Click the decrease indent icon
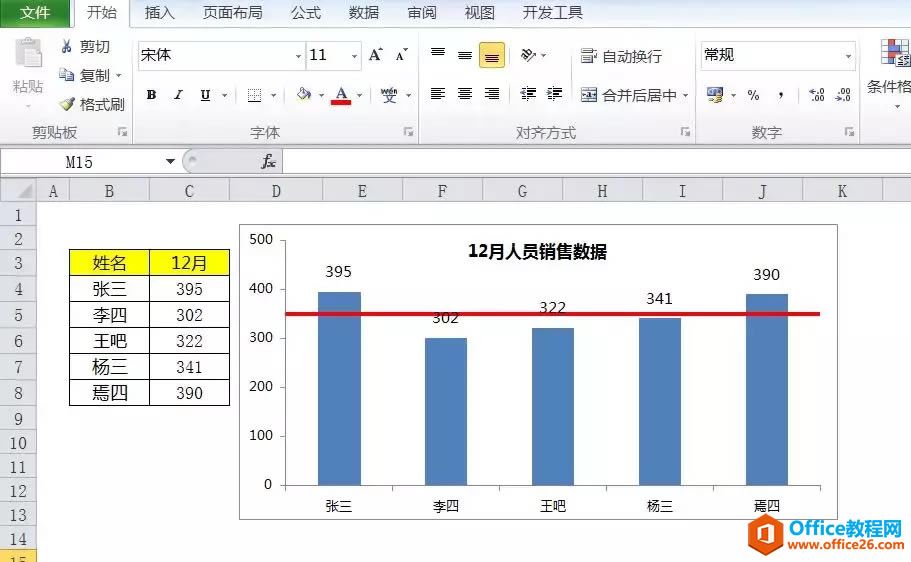The image size is (911, 562). point(528,94)
